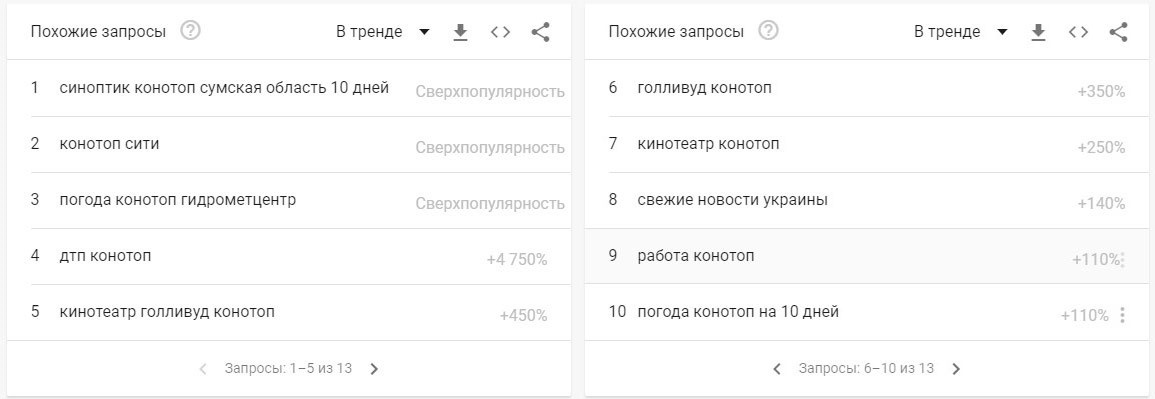The height and width of the screenshot is (399, 1155).
Task: Download CSV from the left related queries panel
Action: [460, 32]
